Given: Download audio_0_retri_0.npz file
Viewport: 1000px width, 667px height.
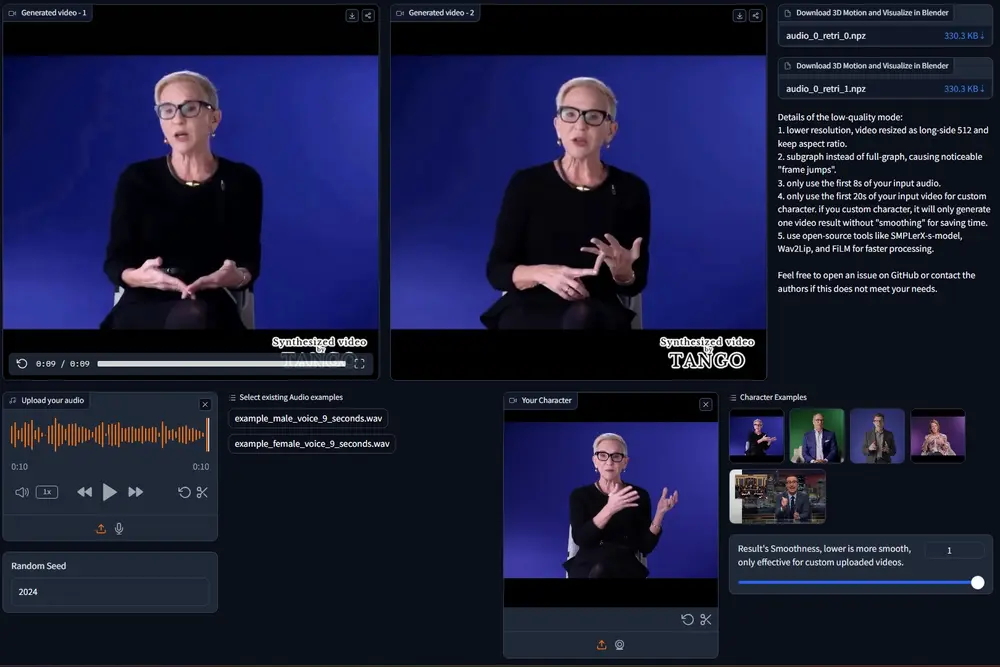Looking at the screenshot, I should 964,36.
